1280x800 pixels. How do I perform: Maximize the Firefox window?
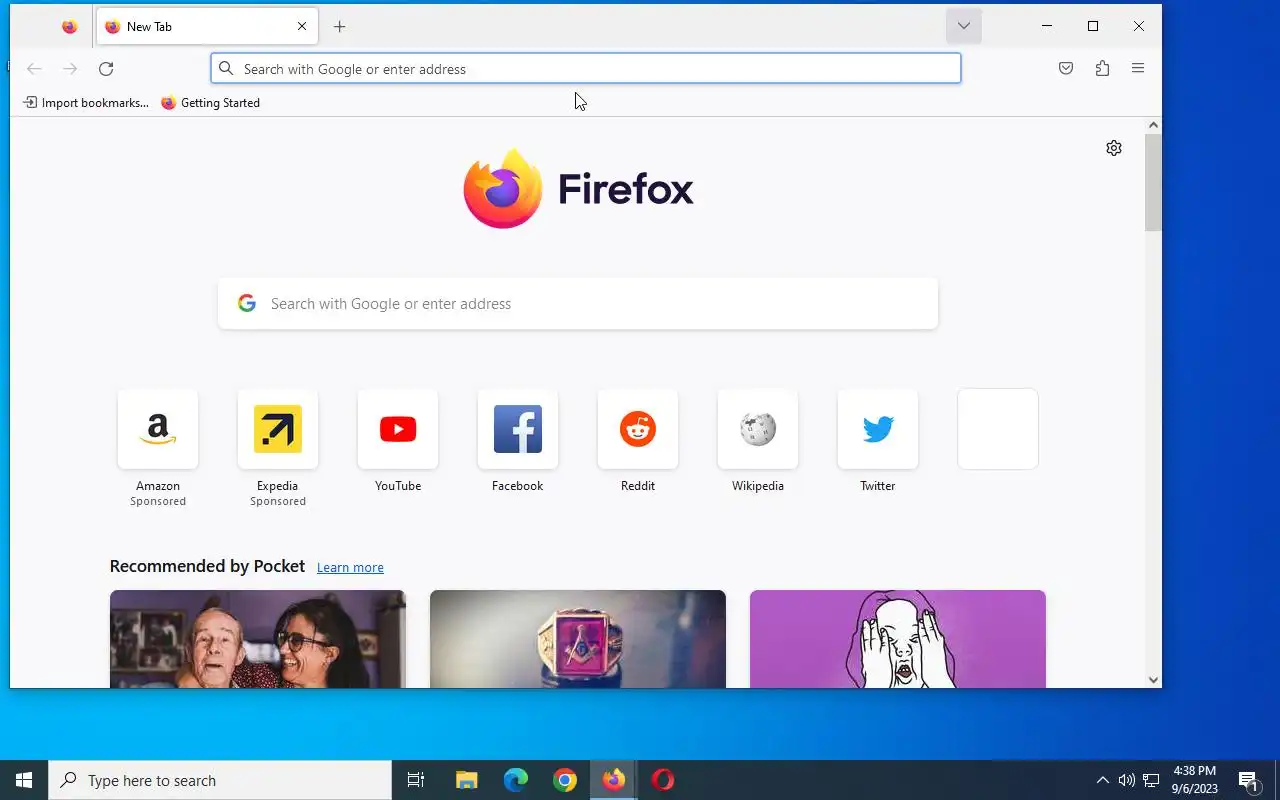tap(1093, 26)
